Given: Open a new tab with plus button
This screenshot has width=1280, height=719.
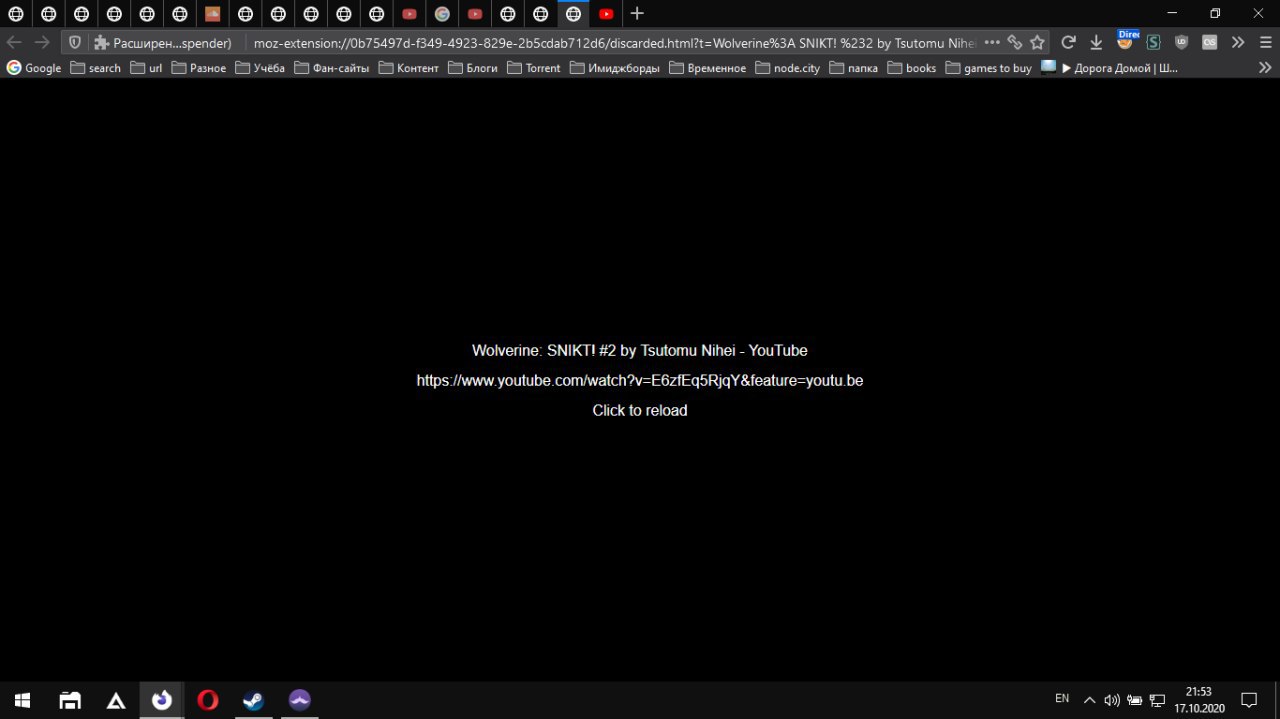Looking at the screenshot, I should 637,14.
